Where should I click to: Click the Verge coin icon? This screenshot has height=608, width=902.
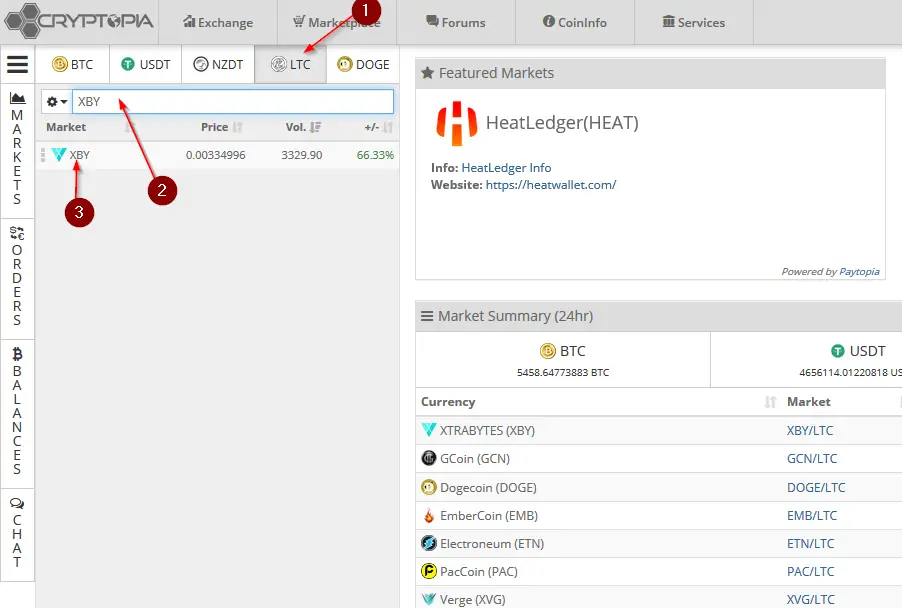429,599
